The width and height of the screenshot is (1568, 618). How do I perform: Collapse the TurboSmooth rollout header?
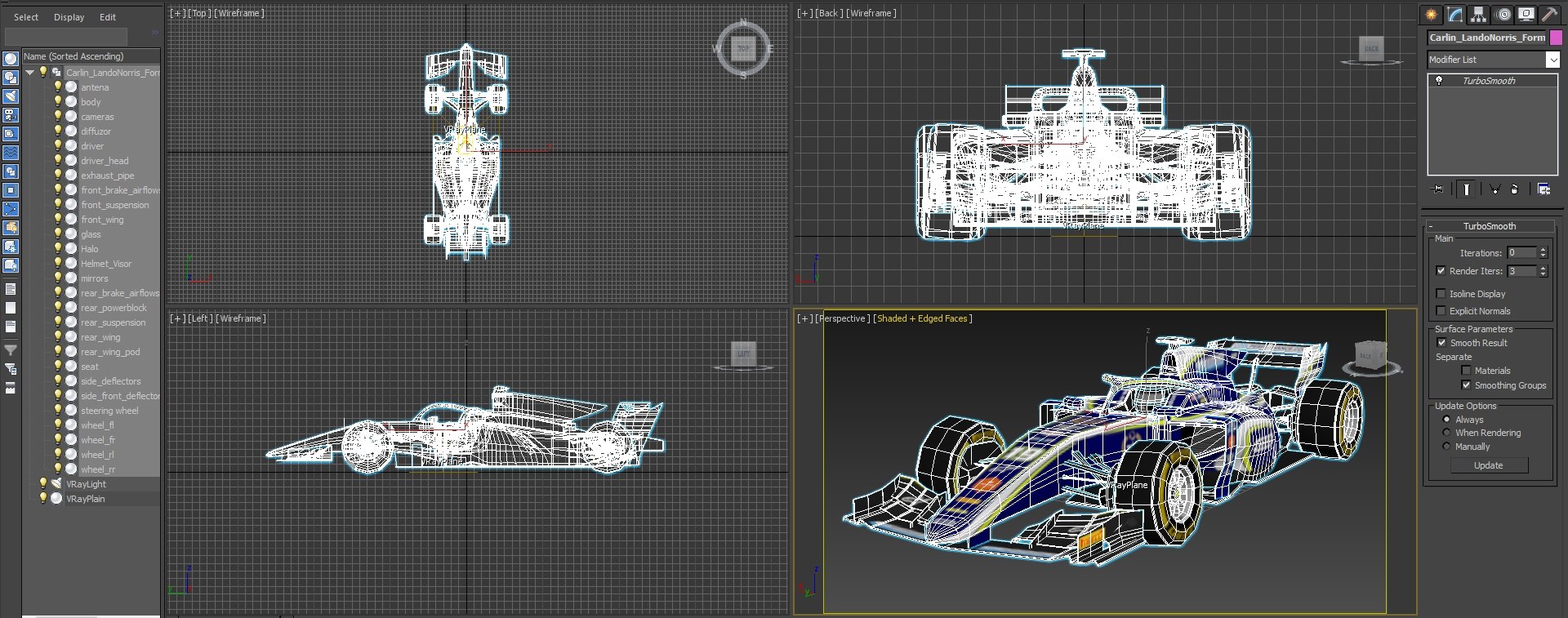coord(1489,226)
